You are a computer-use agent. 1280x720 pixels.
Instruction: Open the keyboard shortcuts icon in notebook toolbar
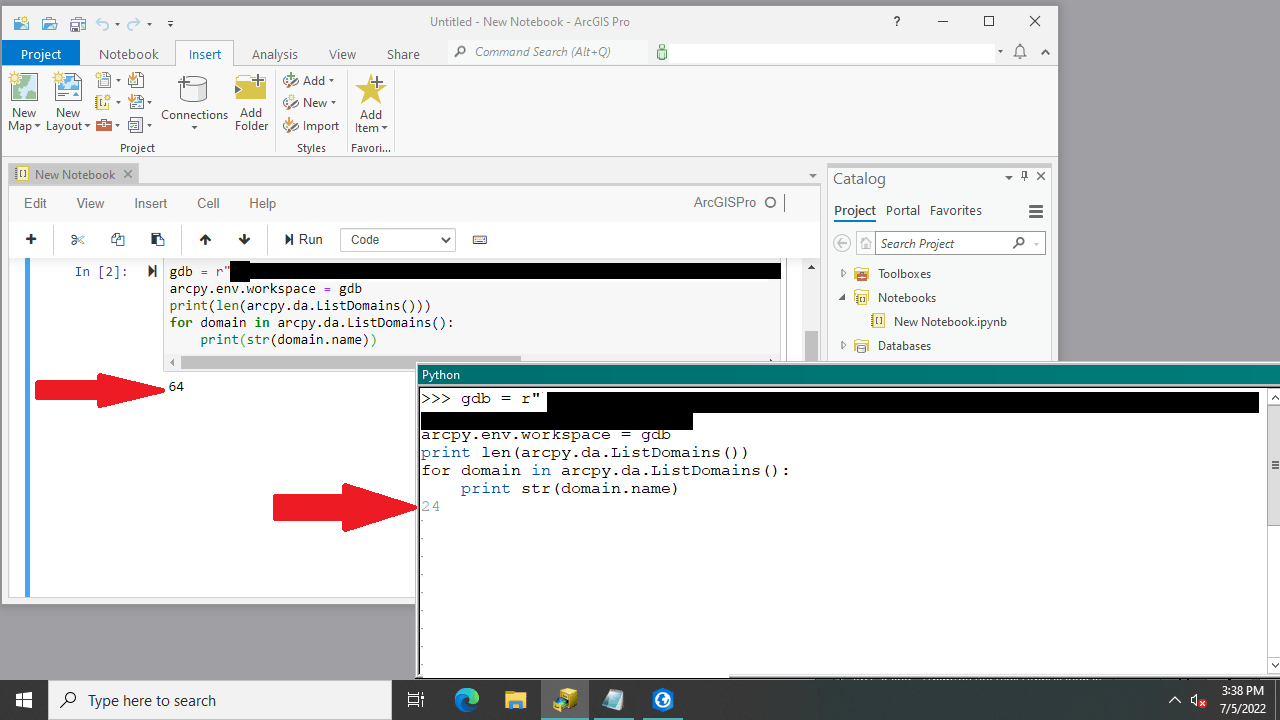click(x=480, y=239)
